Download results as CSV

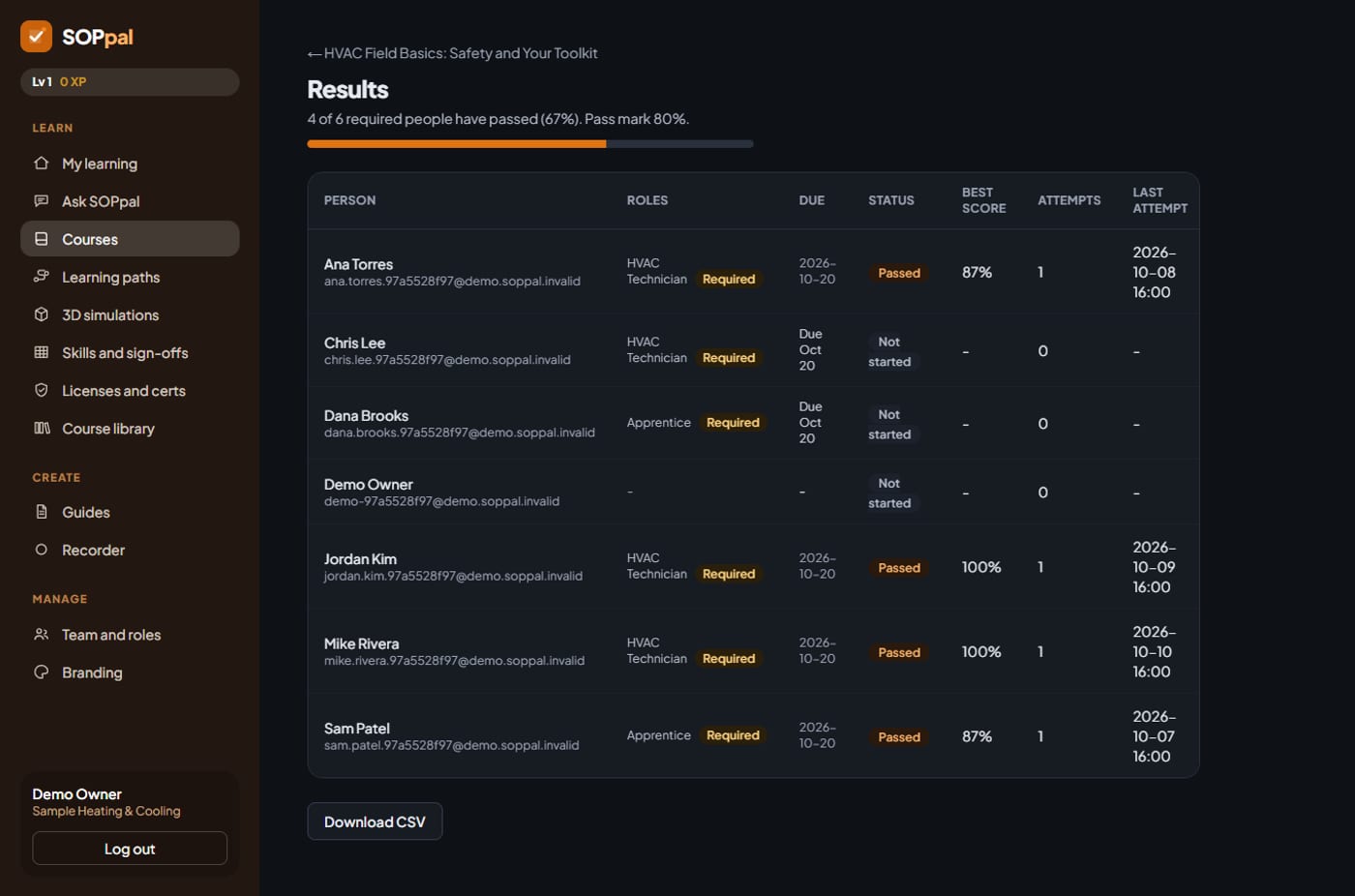point(375,821)
